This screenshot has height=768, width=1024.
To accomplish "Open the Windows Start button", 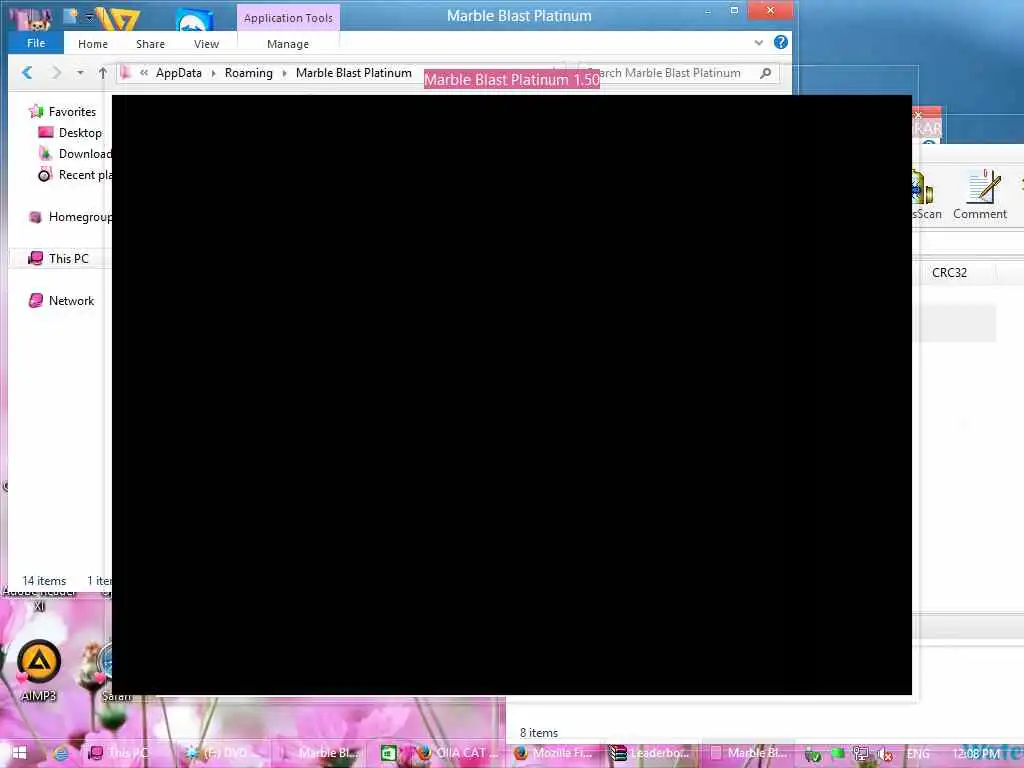I will coord(18,753).
